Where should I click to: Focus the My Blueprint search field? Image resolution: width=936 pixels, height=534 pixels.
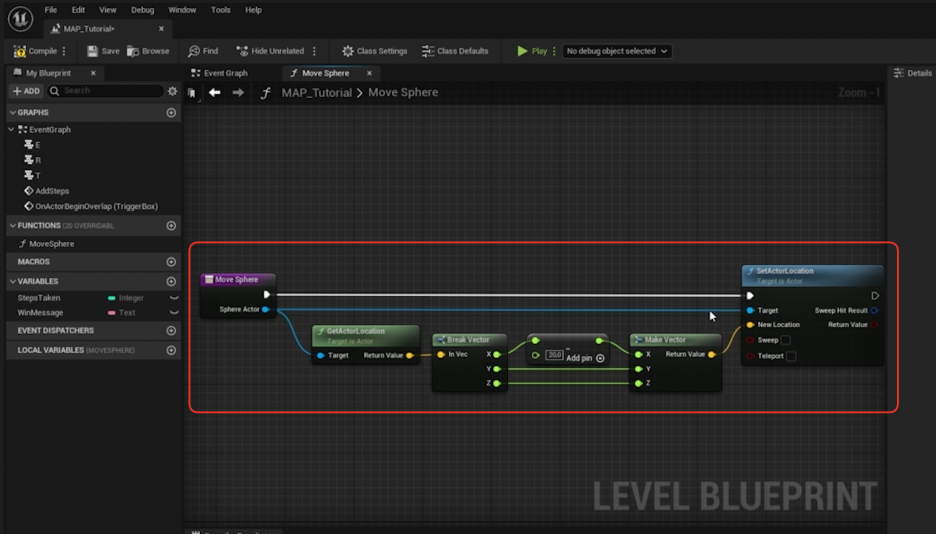point(106,91)
